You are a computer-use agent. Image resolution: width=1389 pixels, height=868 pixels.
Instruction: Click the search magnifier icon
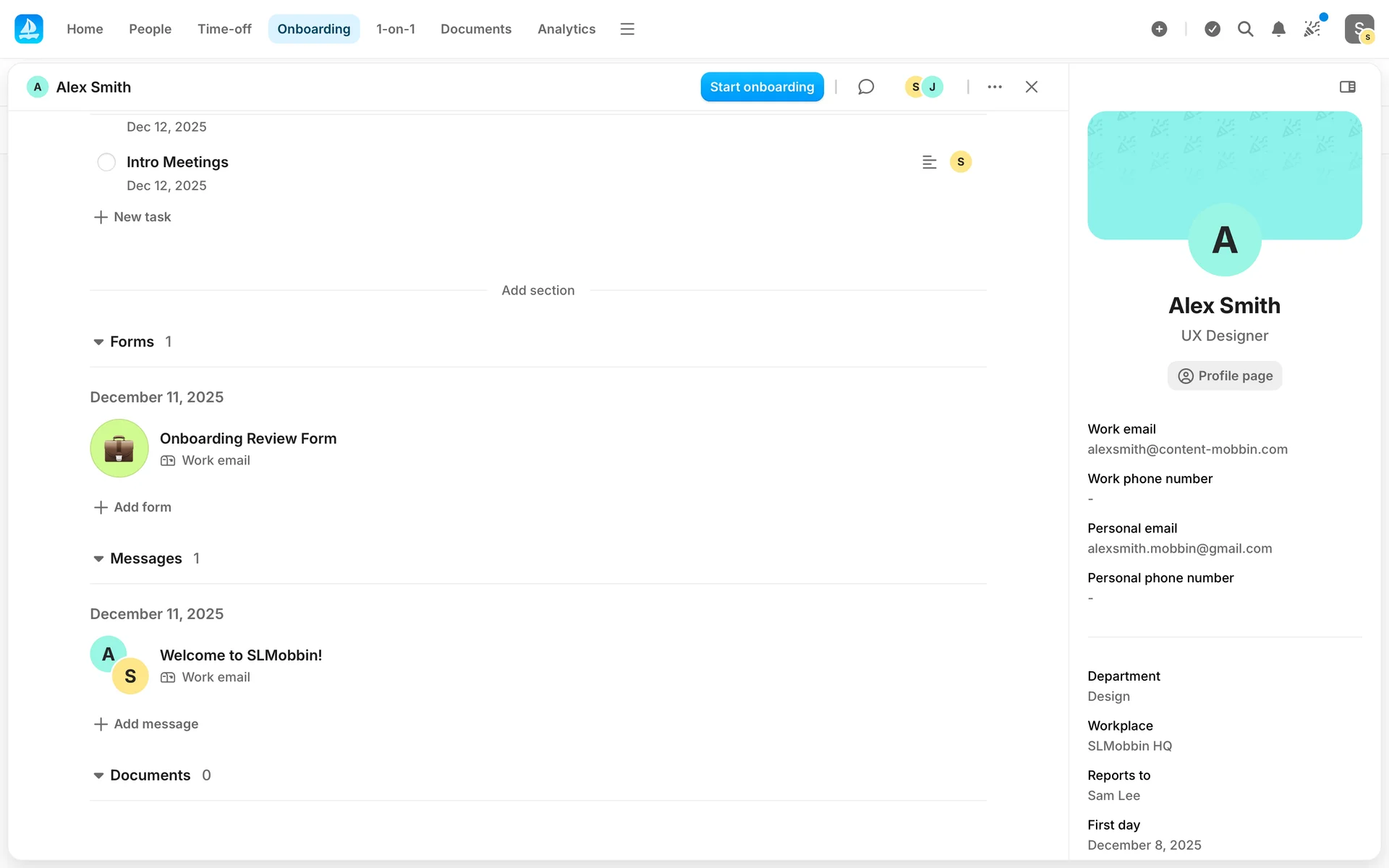(1245, 29)
